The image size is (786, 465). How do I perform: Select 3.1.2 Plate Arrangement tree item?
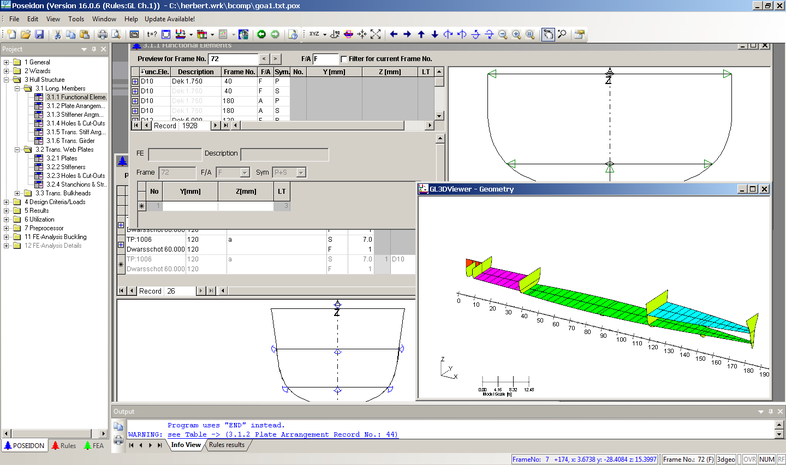[75, 105]
